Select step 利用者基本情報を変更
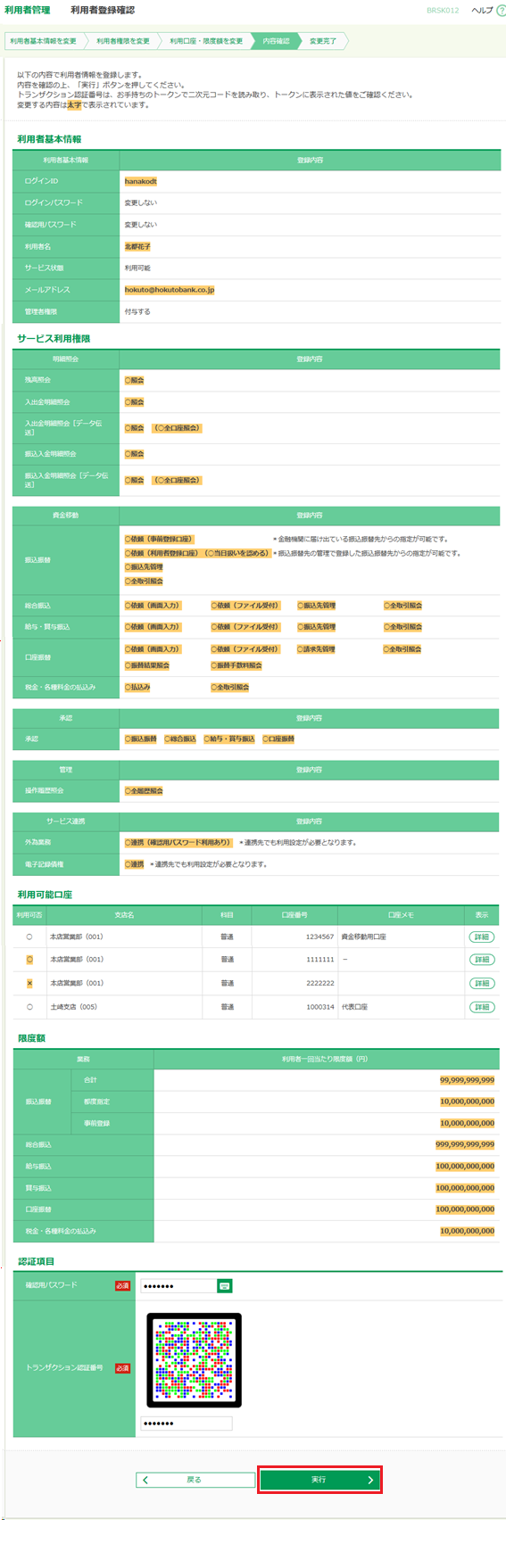The width and height of the screenshot is (506, 1568). click(43, 41)
